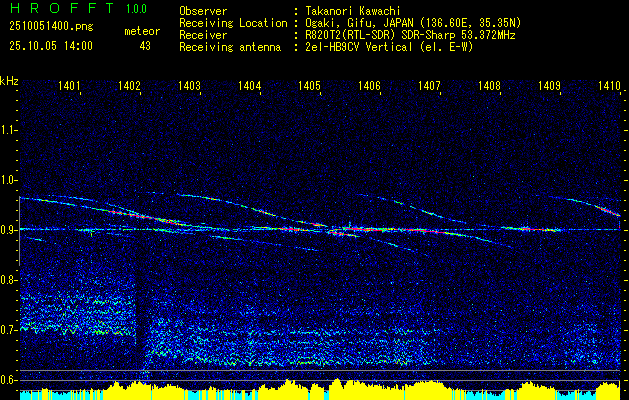Screen dimensions: 629x400
Task: Click the 1404 time marker
Action: point(250,85)
